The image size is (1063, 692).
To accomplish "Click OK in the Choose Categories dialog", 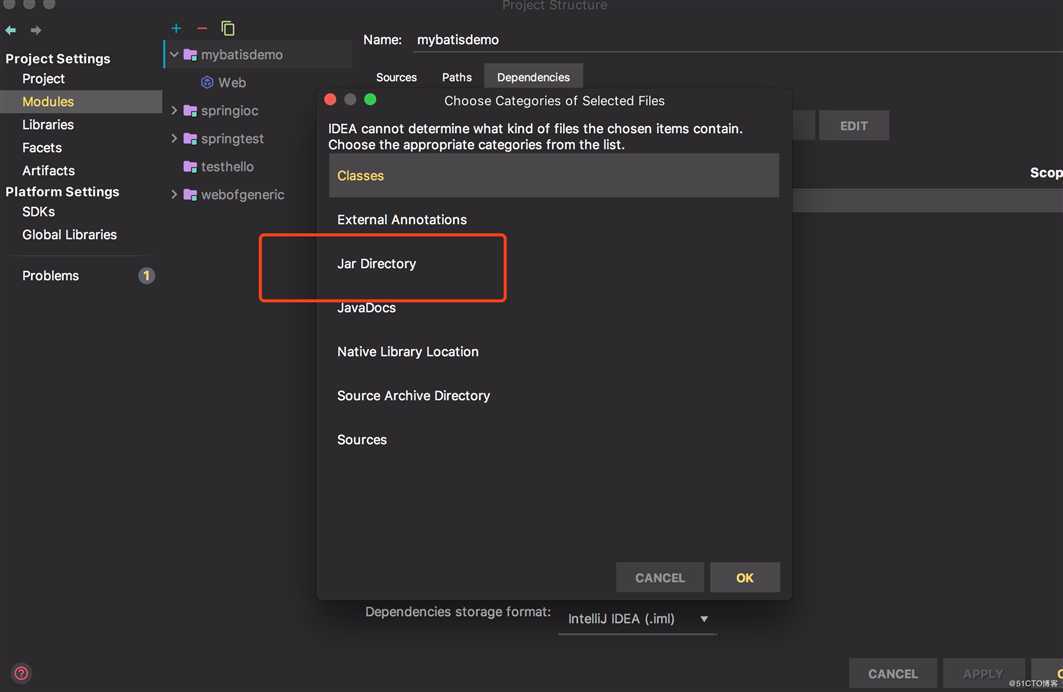I will point(744,577).
